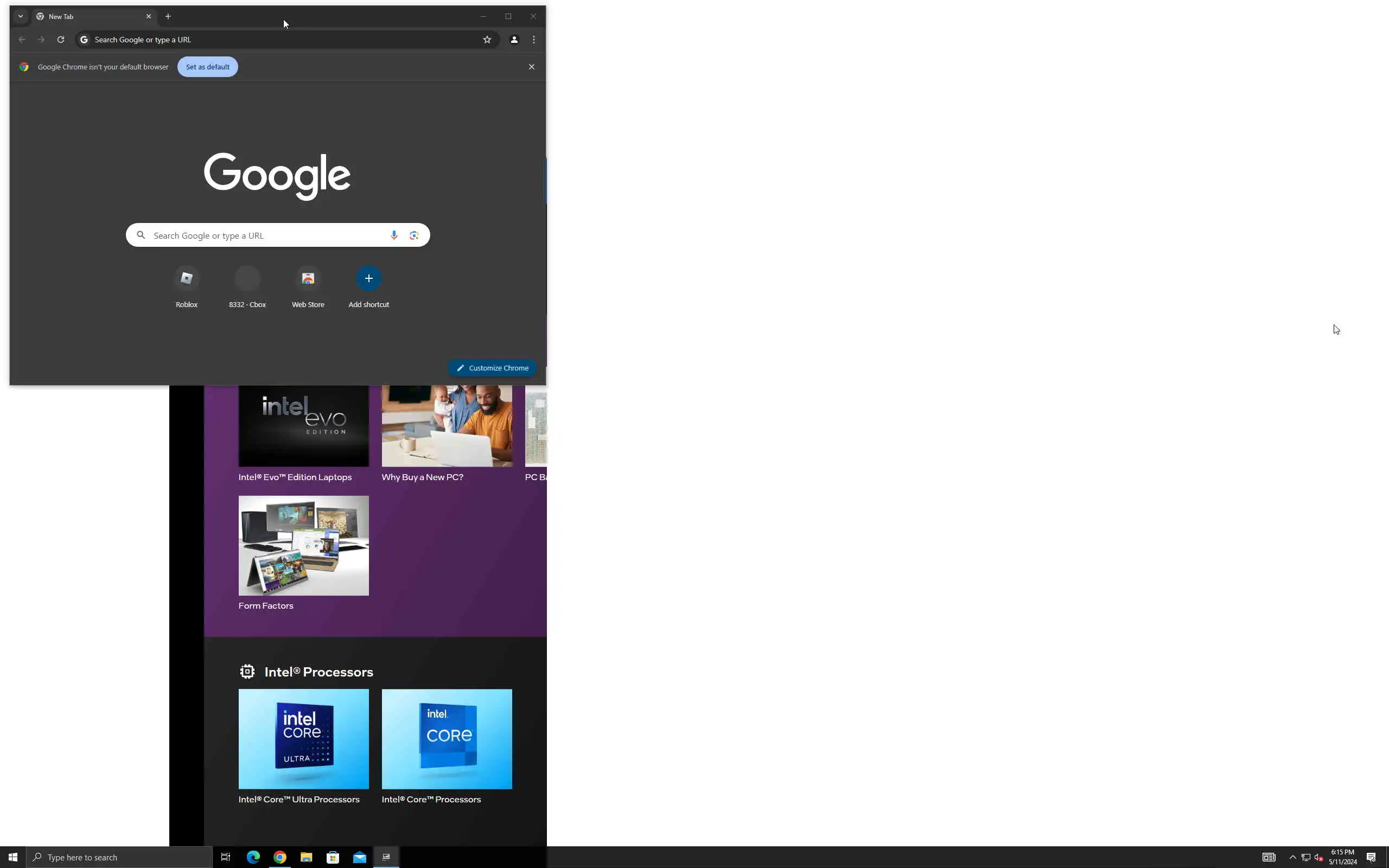Reload the current page
This screenshot has width=1389, height=868.
point(60,40)
